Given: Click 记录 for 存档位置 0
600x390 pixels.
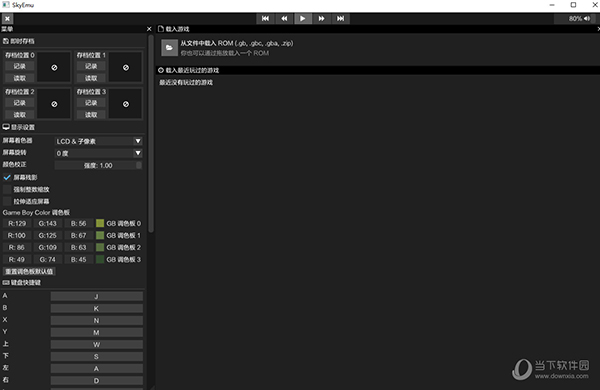Looking at the screenshot, I should (20, 66).
